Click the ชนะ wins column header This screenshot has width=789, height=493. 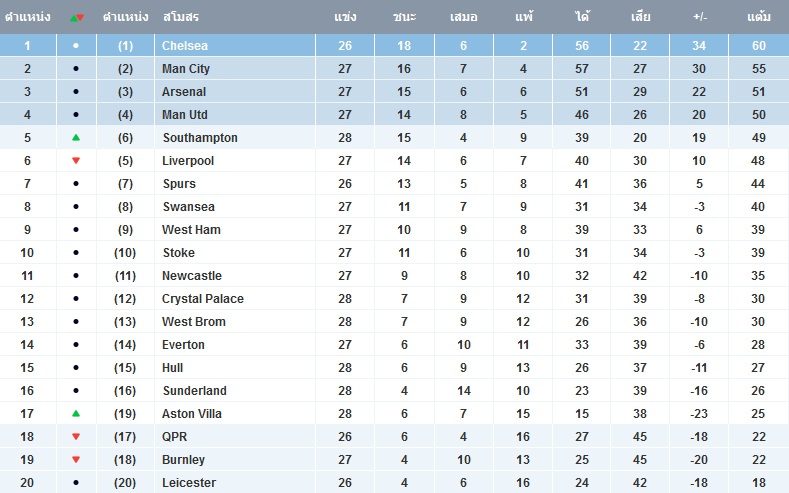coord(404,17)
